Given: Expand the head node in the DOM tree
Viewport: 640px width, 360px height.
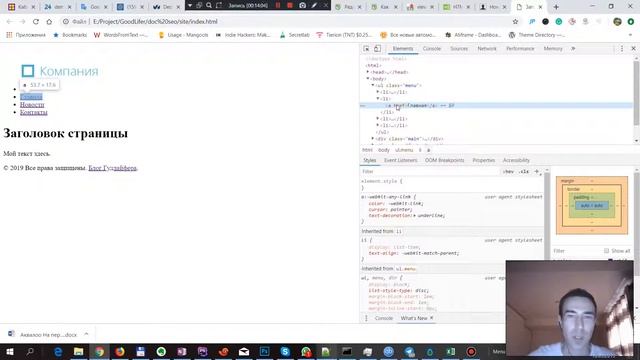Looking at the screenshot, I should click(368, 72).
